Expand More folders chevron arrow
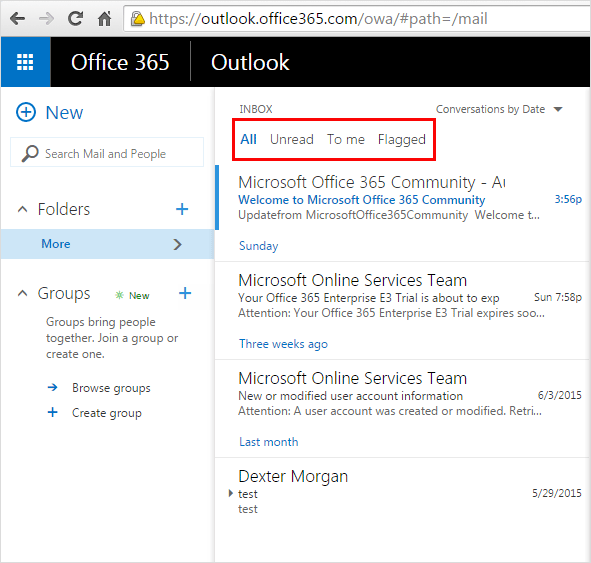 pos(178,244)
